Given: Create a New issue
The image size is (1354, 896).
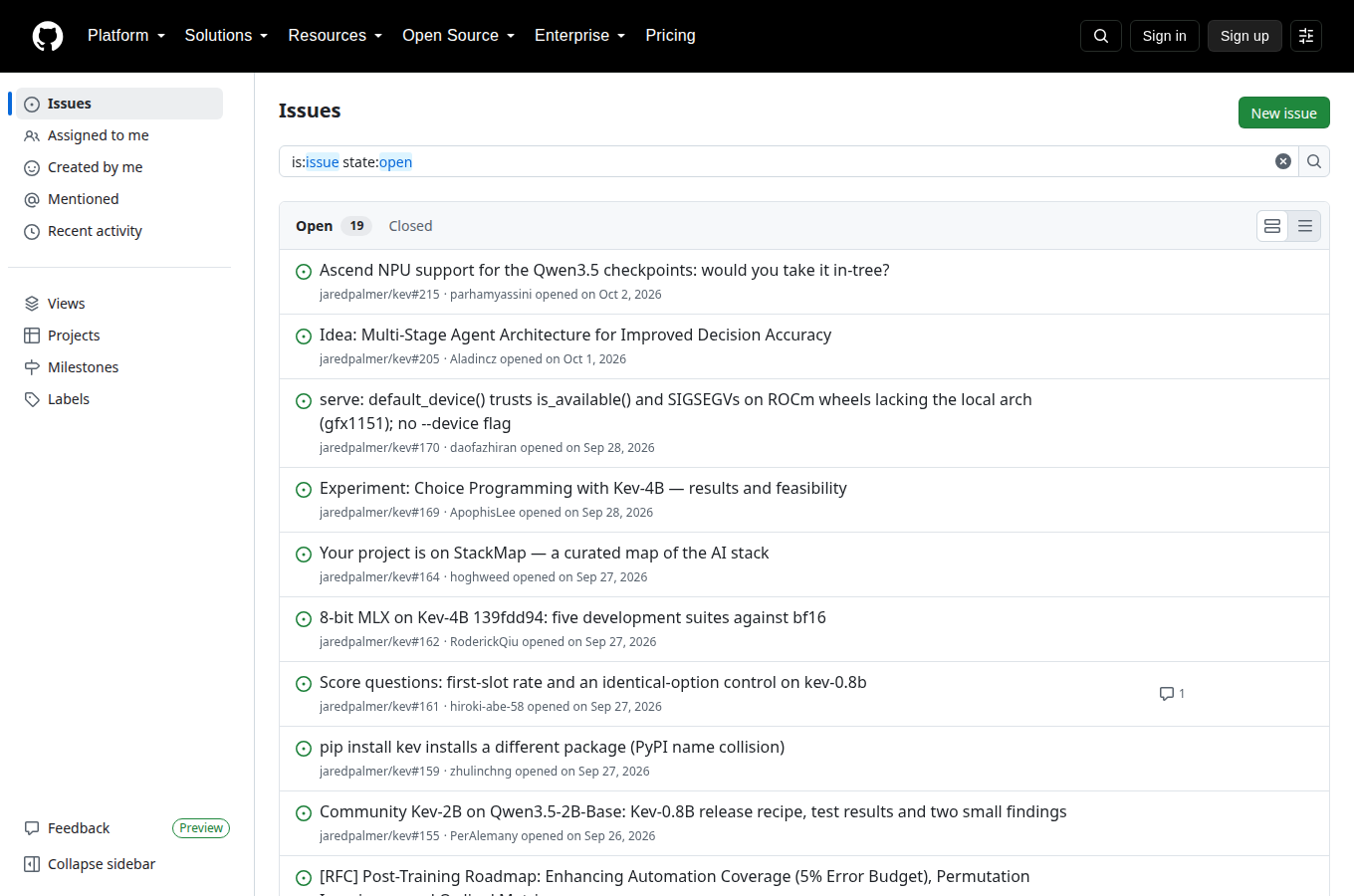Looking at the screenshot, I should pos(1283,112).
